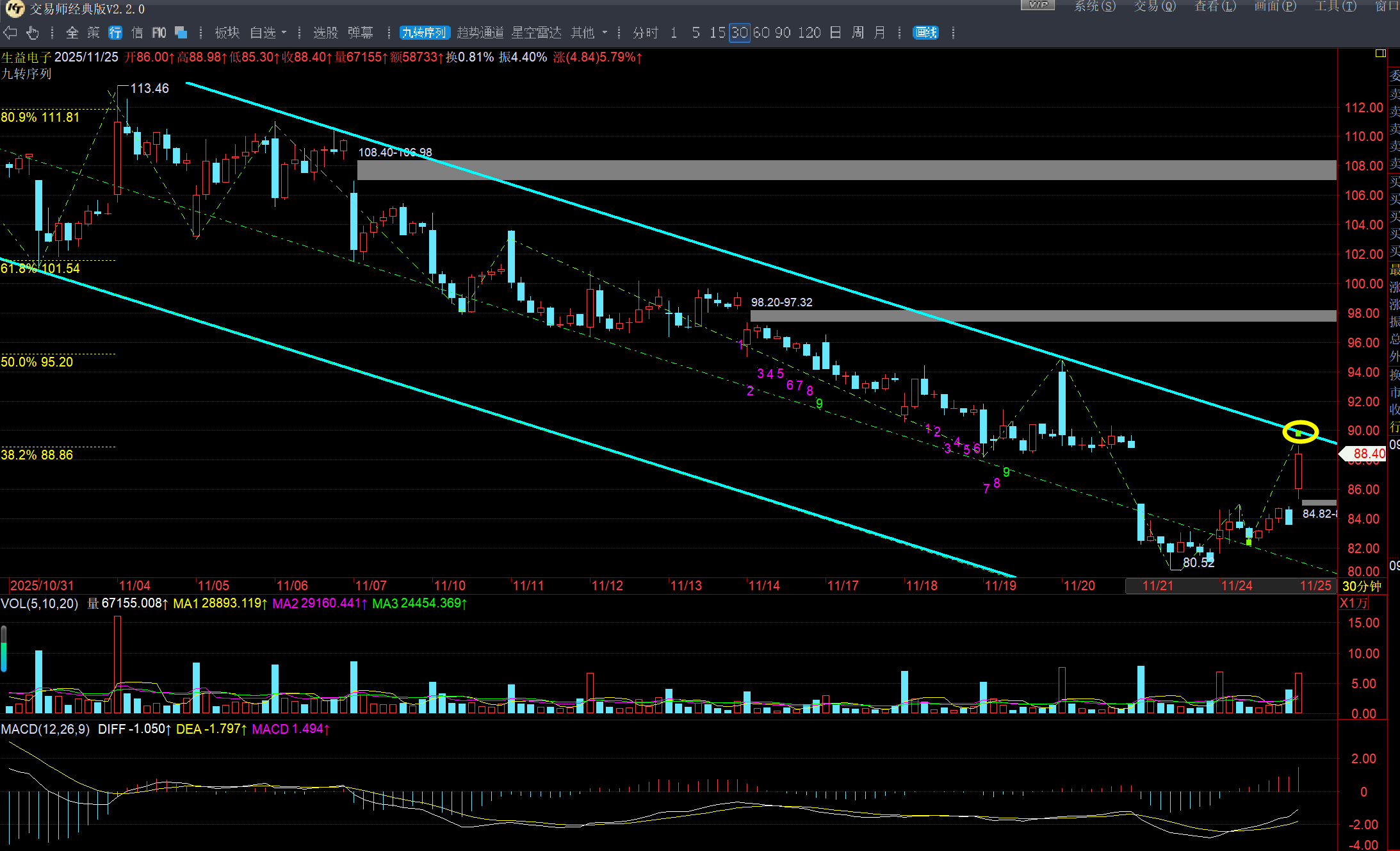This screenshot has width=1400, height=851.
Task: Open the 工具(T) menu
Action: pyautogui.click(x=1335, y=6)
